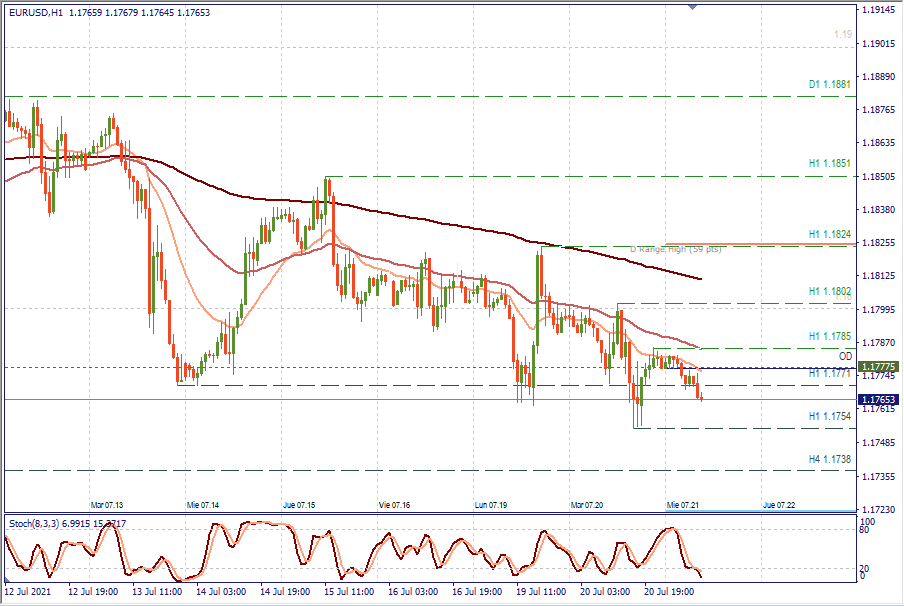The height and width of the screenshot is (606, 904).
Task: Click the Jue 07.22 day separator label
Action: click(779, 505)
